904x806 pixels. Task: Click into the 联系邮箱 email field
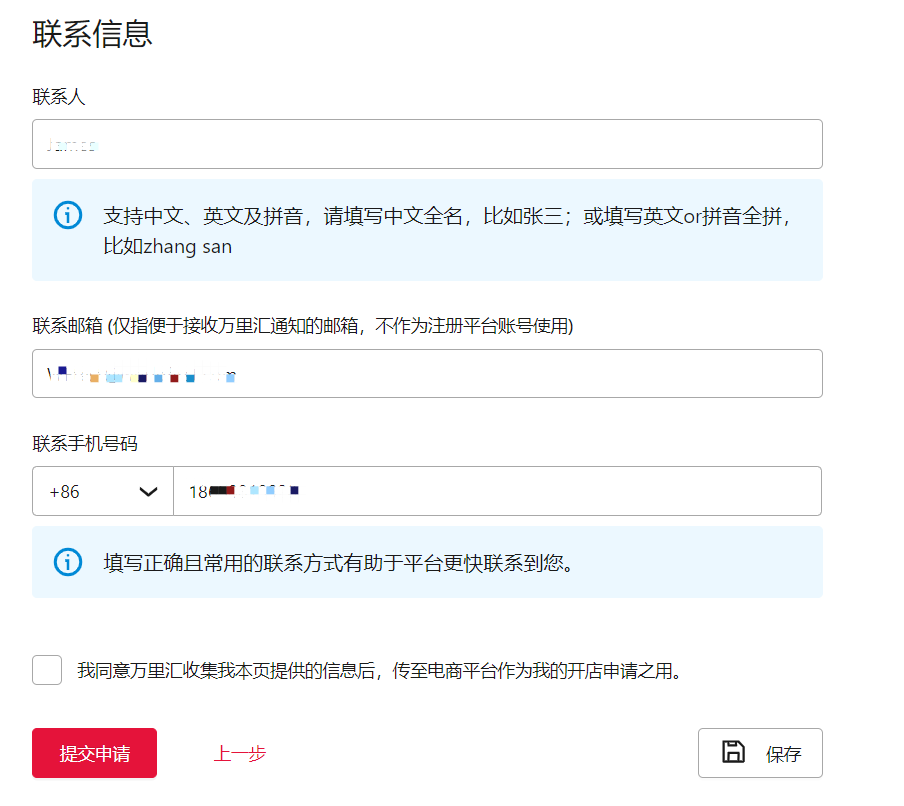pos(427,374)
